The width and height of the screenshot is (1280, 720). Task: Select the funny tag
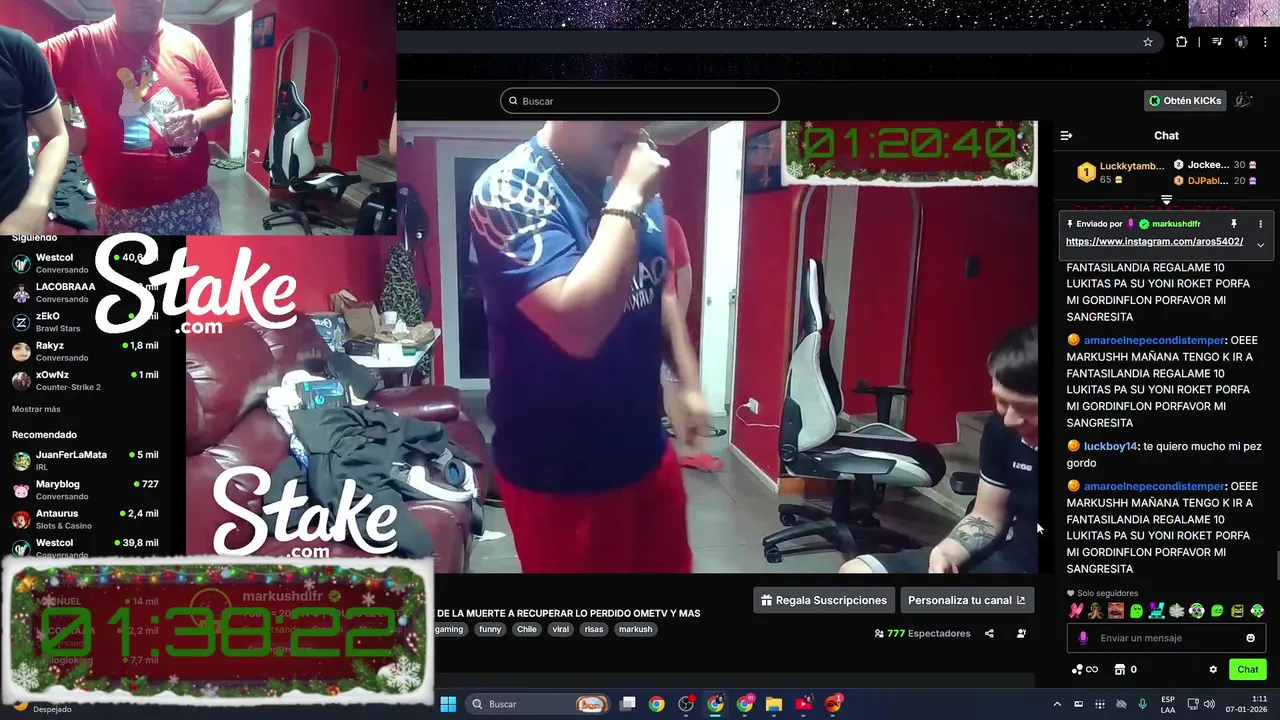coord(490,629)
